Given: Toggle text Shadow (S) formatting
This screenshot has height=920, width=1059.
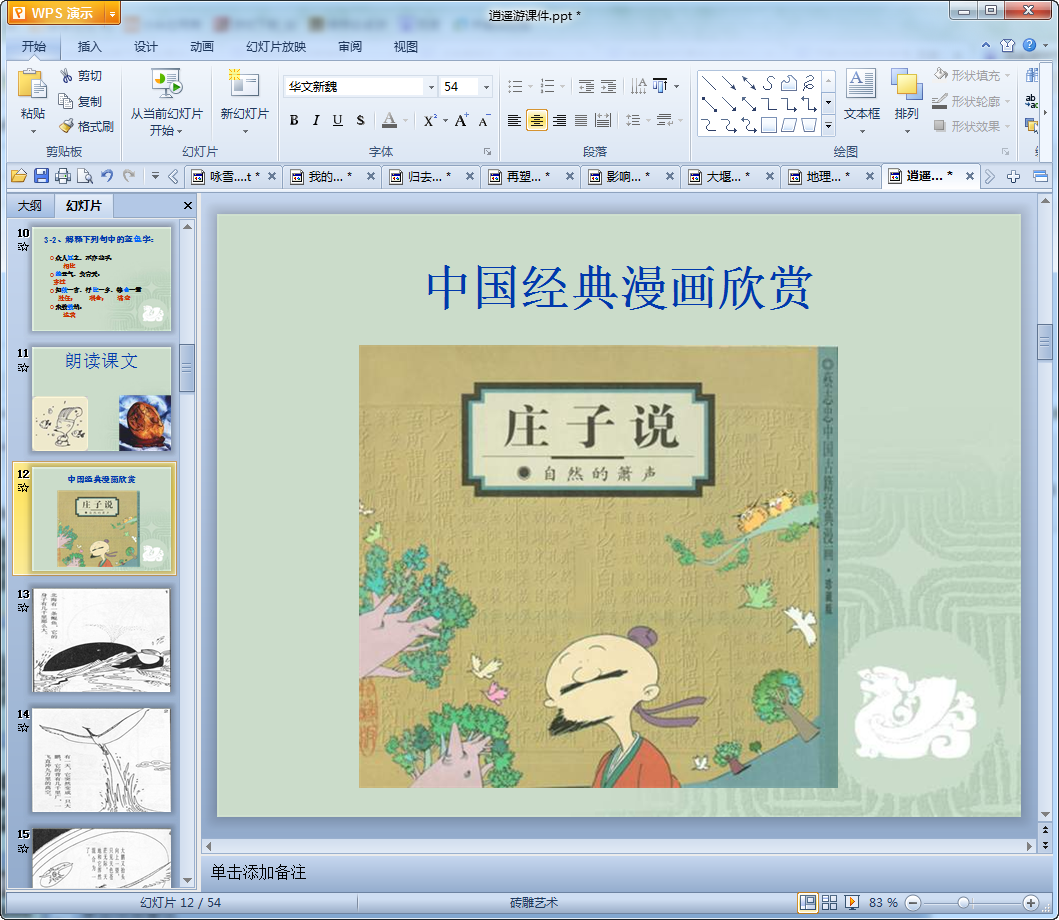Looking at the screenshot, I should 360,120.
